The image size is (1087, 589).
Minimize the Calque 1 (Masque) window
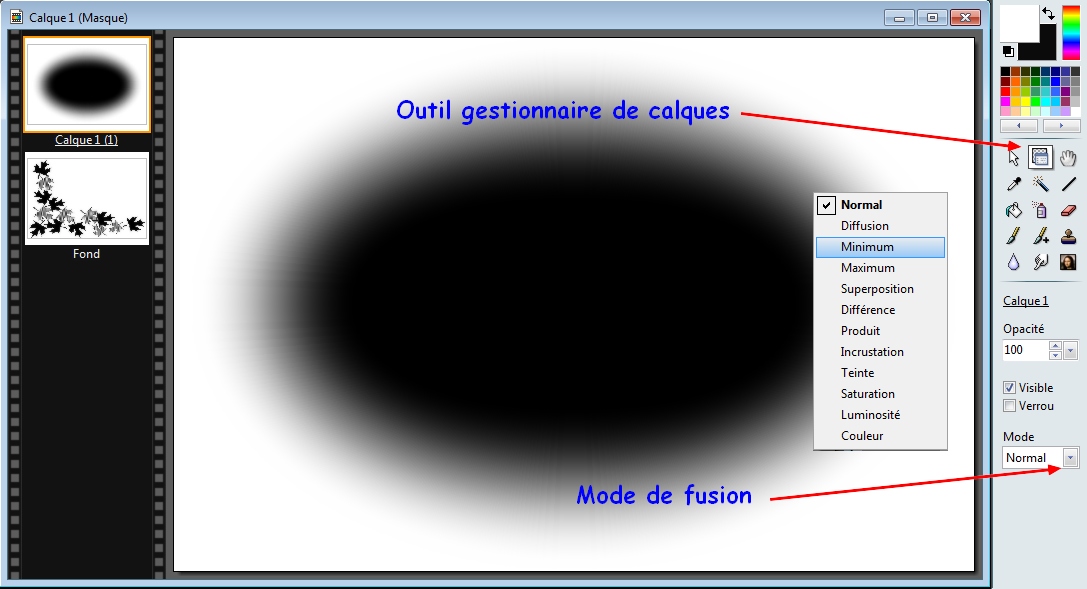point(900,18)
